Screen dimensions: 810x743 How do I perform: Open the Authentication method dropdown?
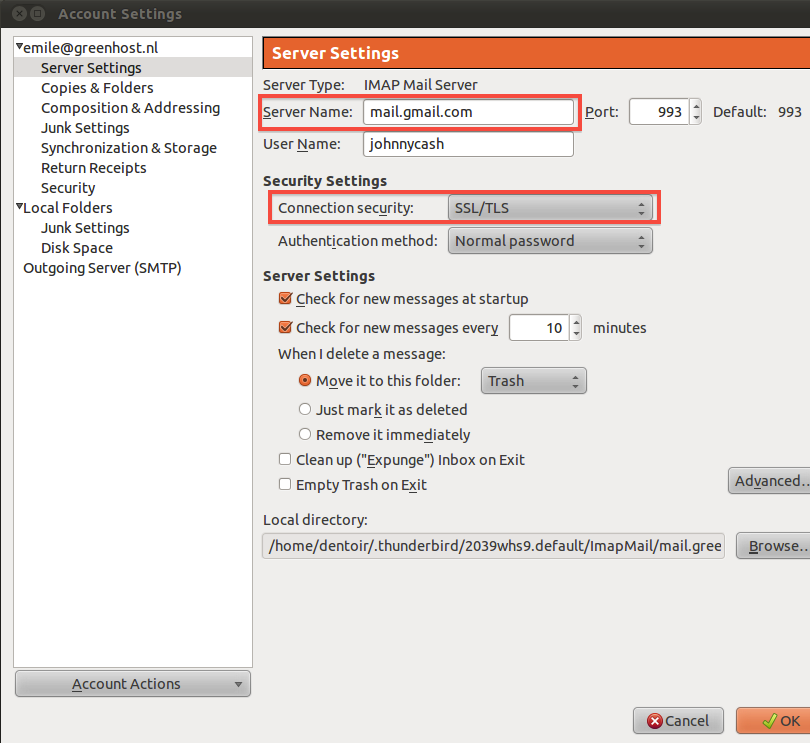click(x=549, y=241)
